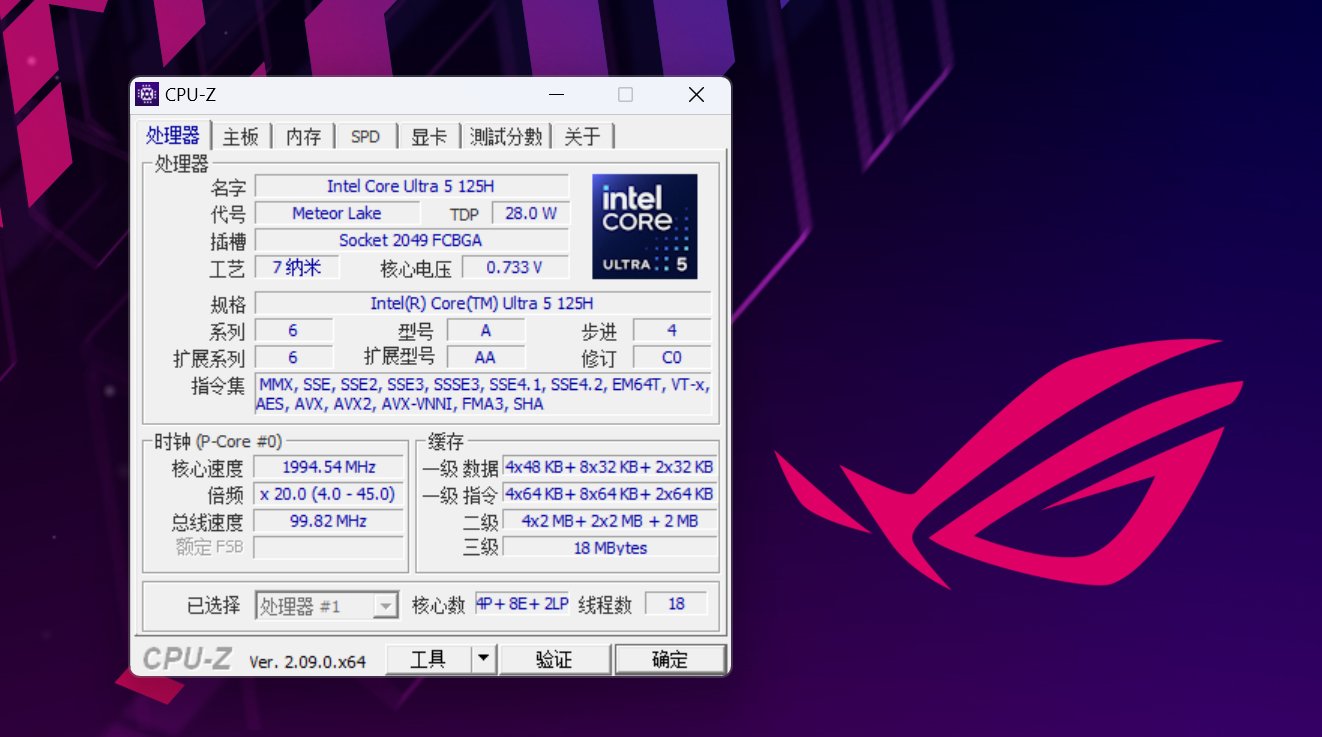Screen dimensions: 1322x737
Task: Click the thread count value 18
Action: point(676,603)
